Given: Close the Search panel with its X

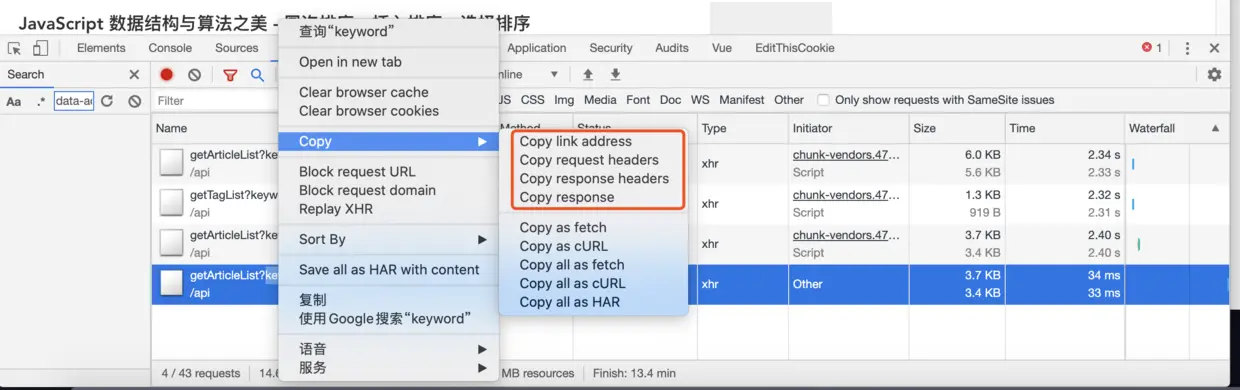Looking at the screenshot, I should (134, 74).
